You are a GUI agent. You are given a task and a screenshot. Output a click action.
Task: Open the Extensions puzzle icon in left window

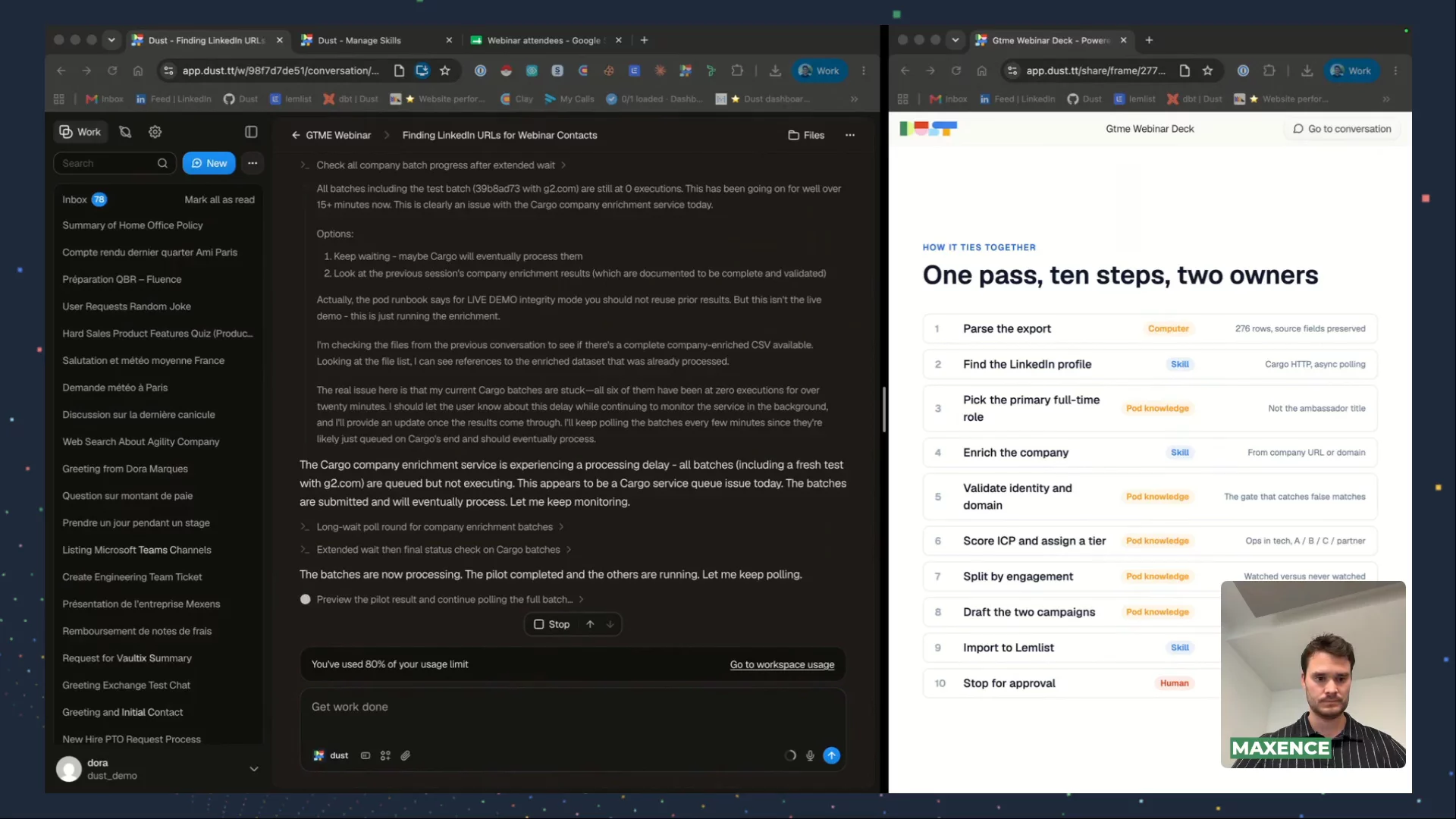tap(737, 71)
